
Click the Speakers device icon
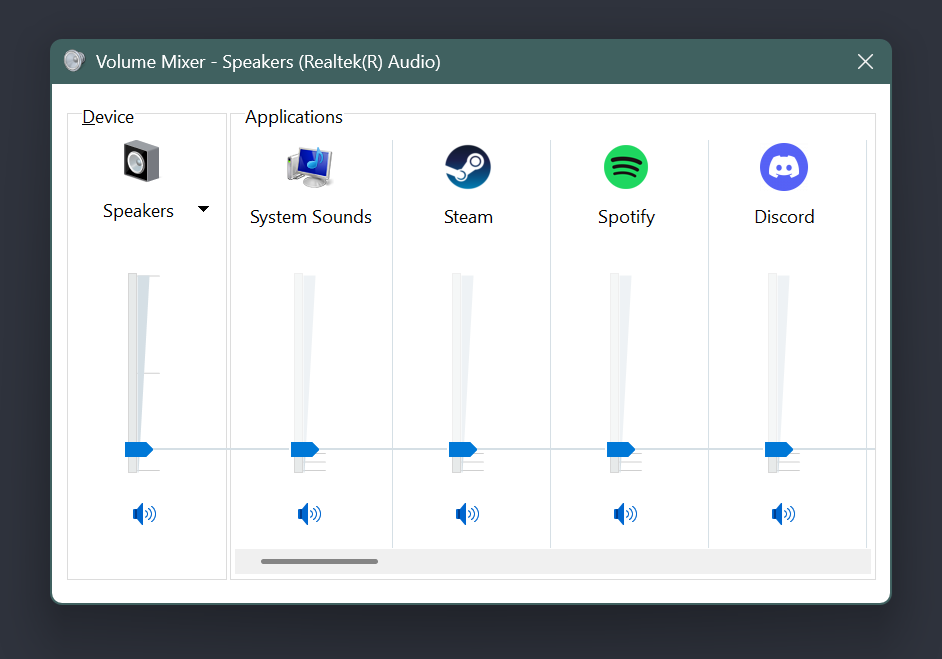click(x=141, y=161)
